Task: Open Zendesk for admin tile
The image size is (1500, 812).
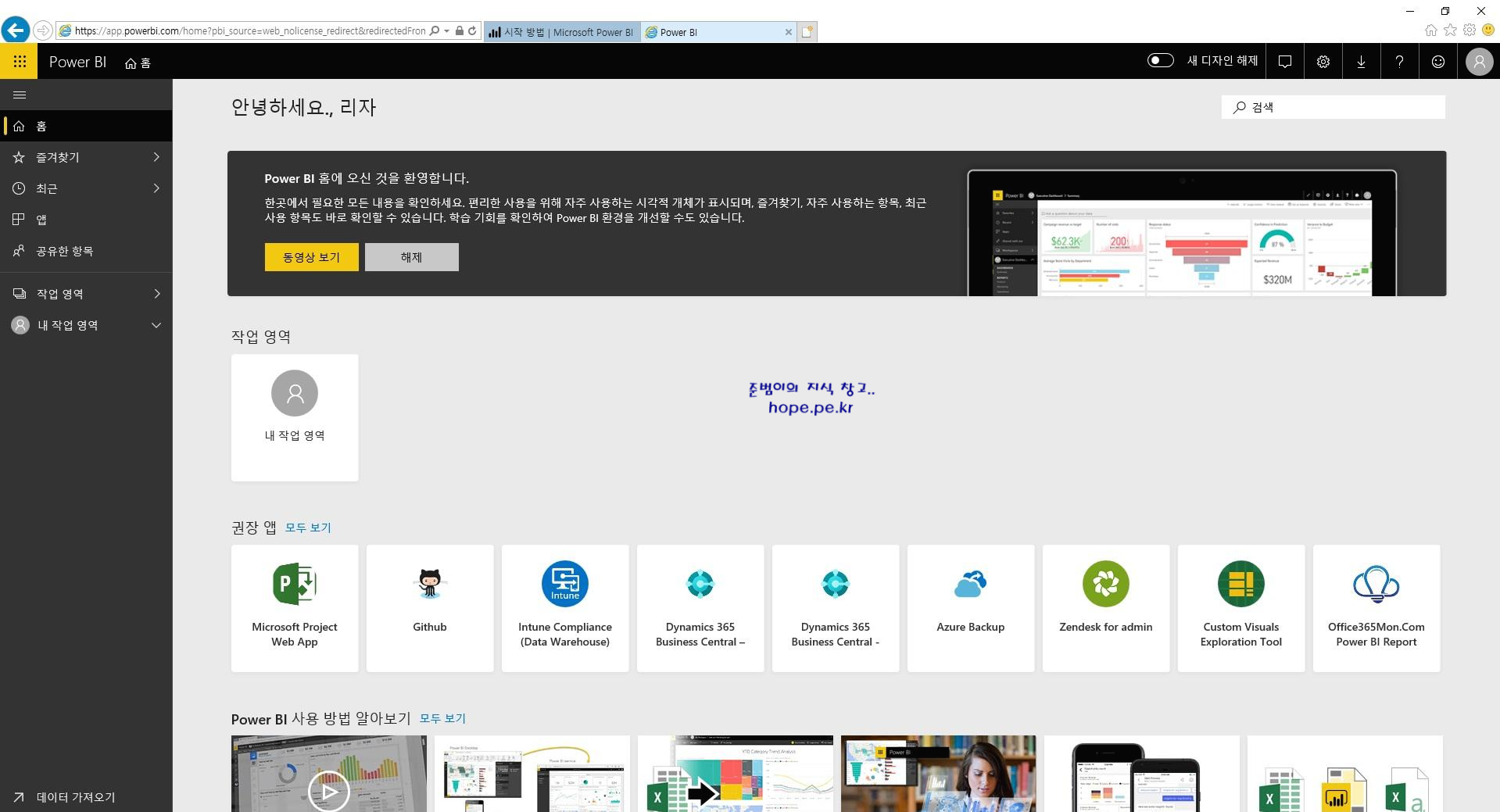Action: coord(1106,608)
